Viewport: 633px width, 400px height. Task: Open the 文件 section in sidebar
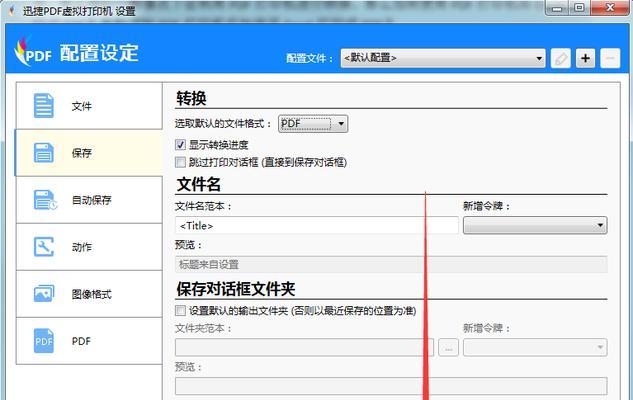click(89, 106)
